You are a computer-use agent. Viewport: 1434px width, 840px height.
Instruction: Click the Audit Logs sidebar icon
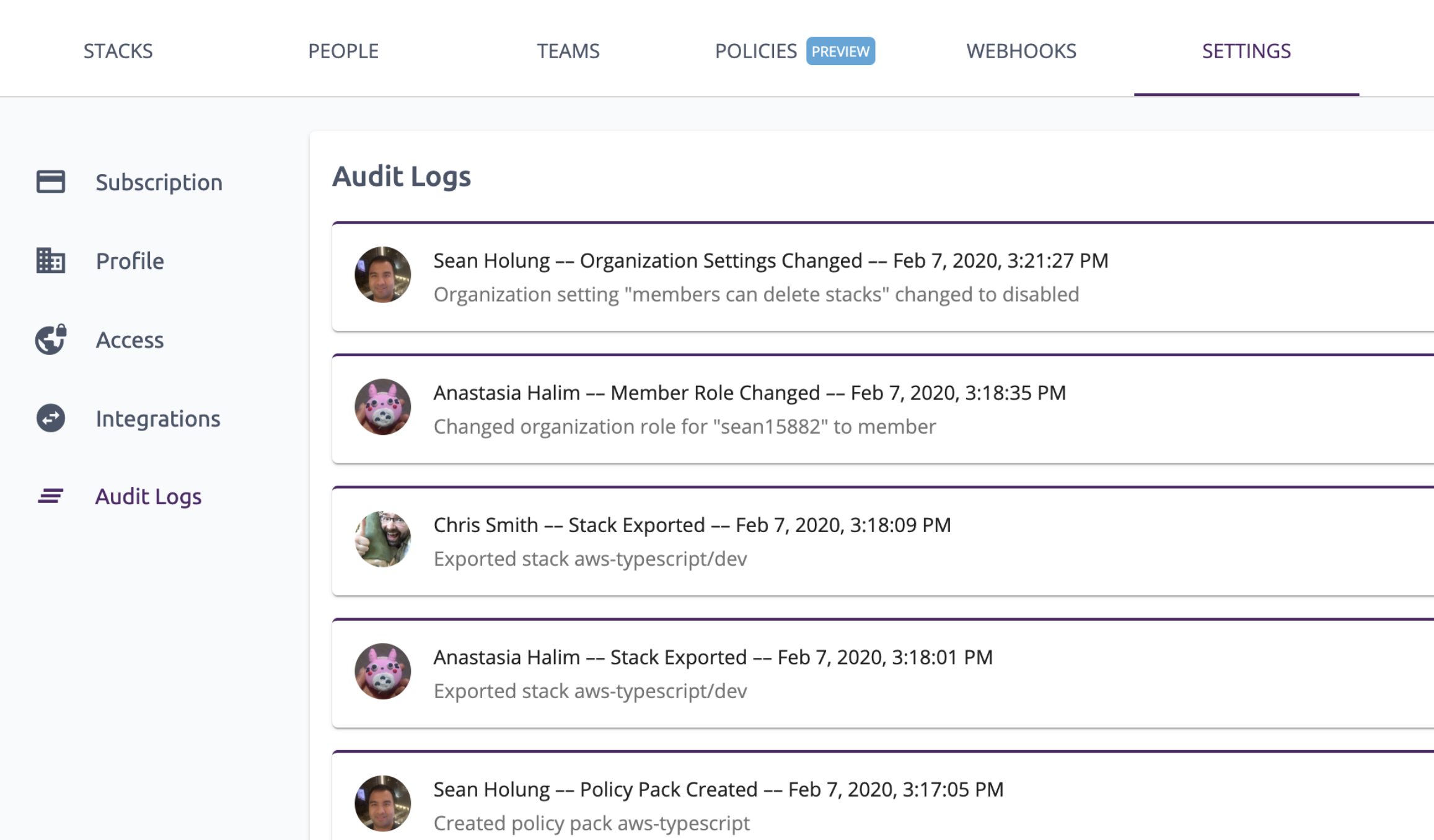49,495
